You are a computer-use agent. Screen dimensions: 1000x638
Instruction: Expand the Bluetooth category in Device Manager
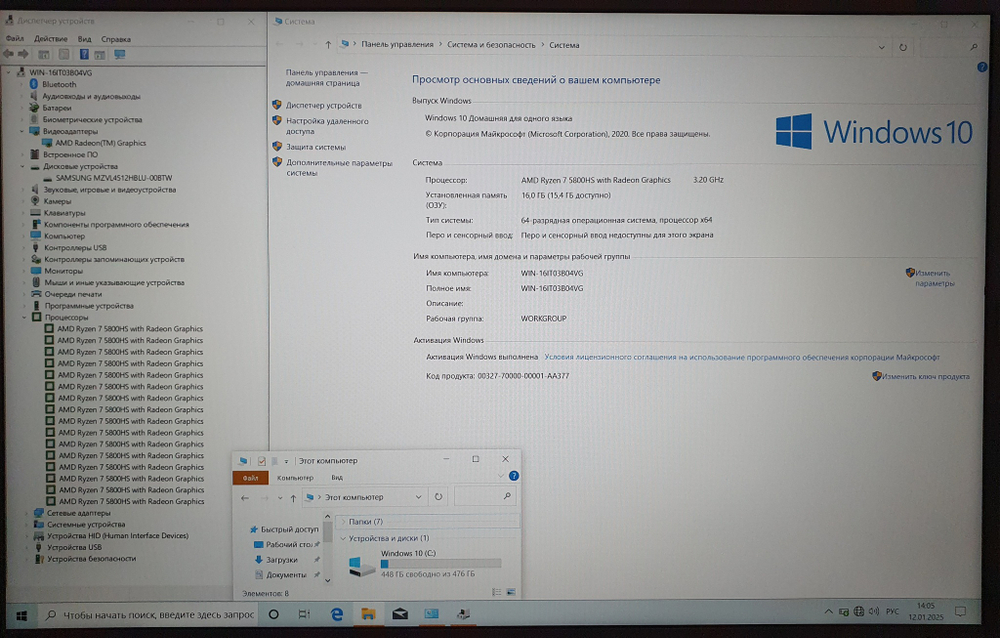tap(23, 83)
